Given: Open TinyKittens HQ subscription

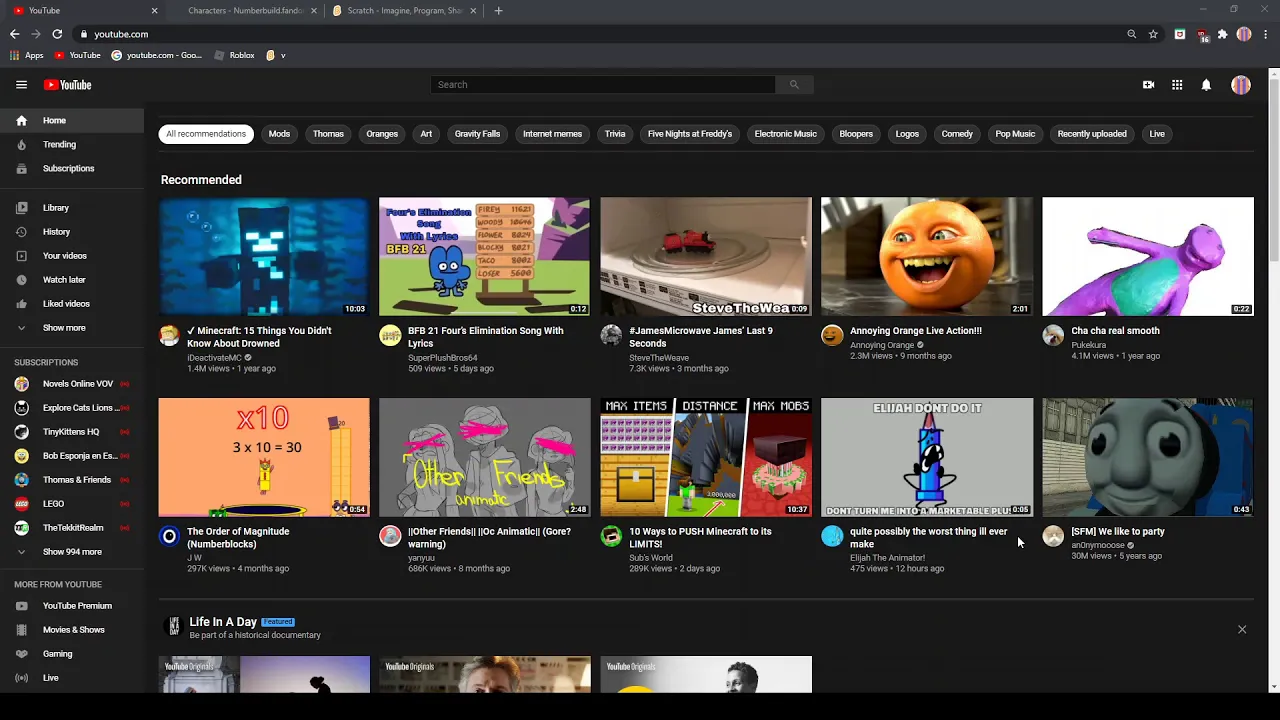Looking at the screenshot, I should (x=72, y=432).
